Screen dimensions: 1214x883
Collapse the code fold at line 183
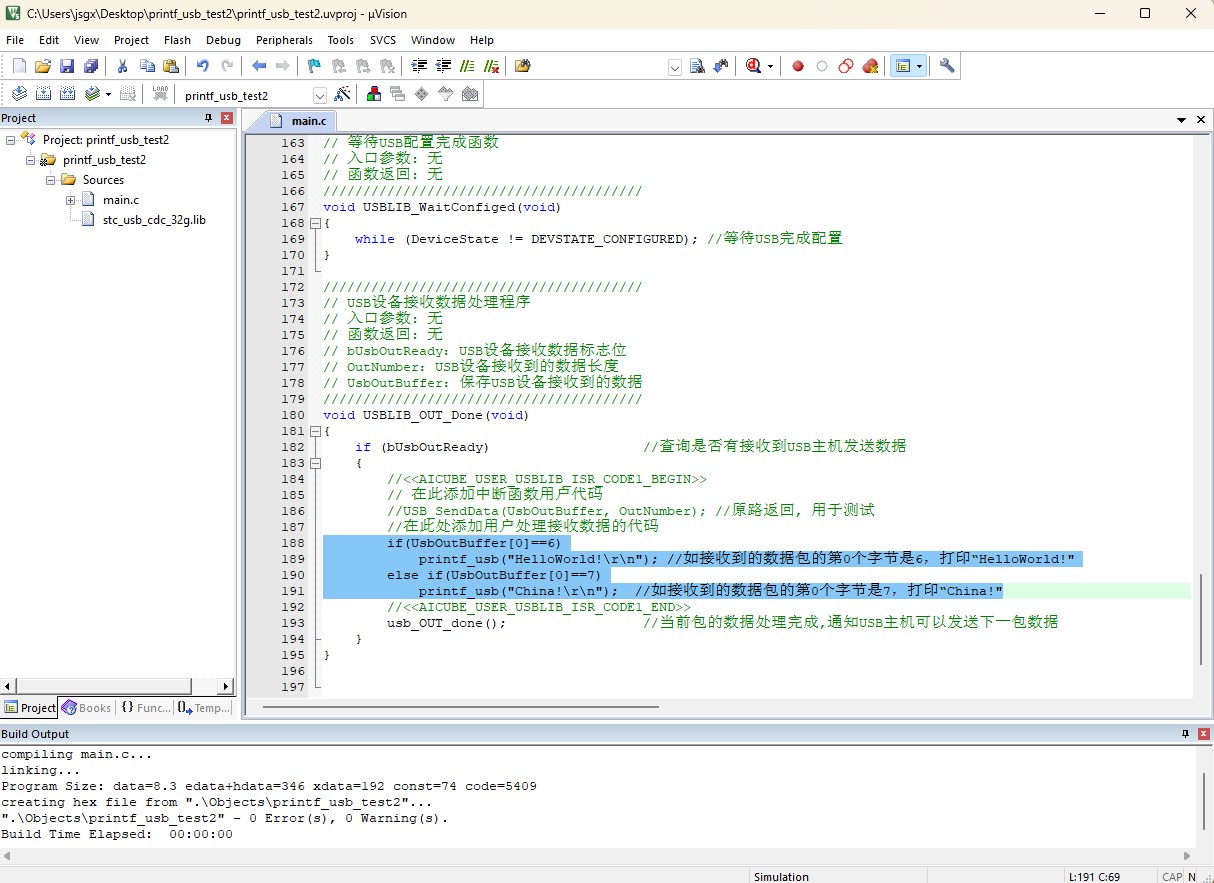point(316,463)
